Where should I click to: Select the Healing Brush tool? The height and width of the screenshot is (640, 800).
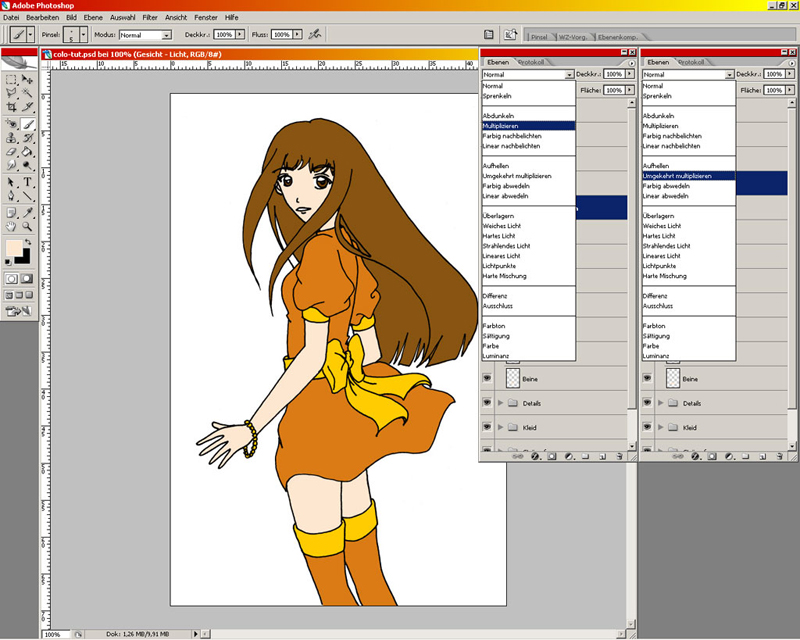pyautogui.click(x=11, y=124)
